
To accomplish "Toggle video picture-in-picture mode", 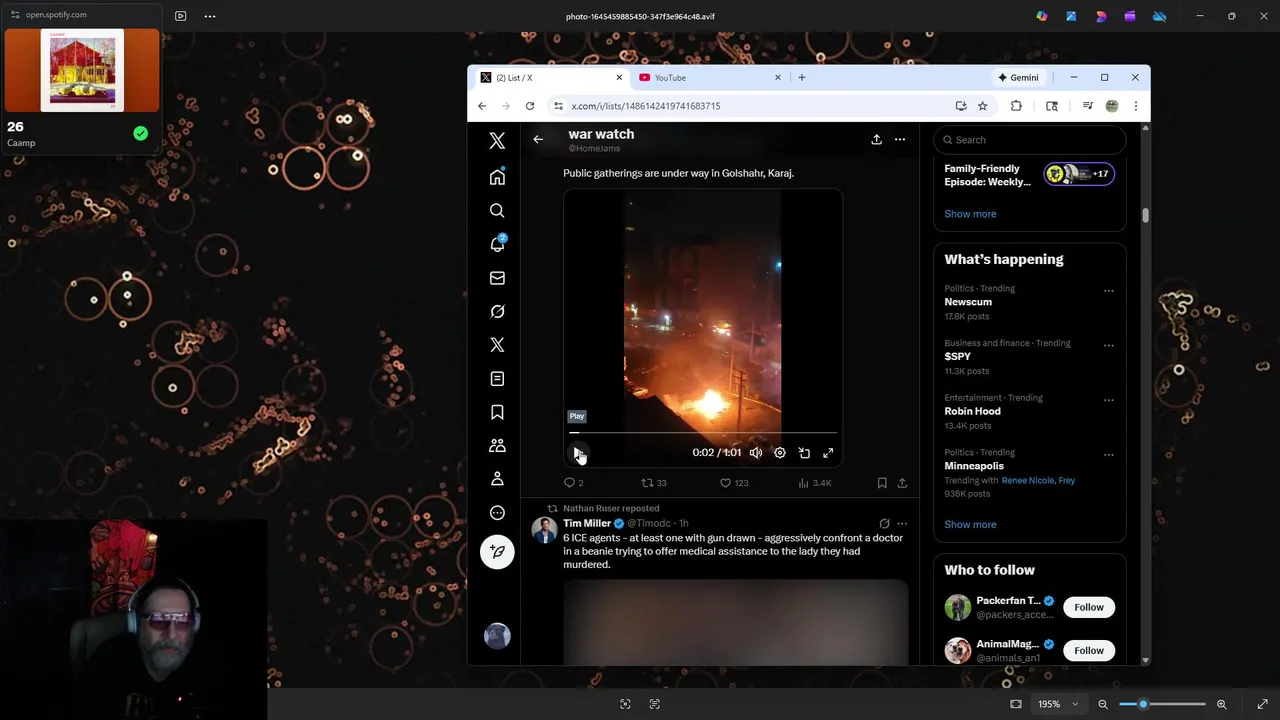I will click(804, 453).
